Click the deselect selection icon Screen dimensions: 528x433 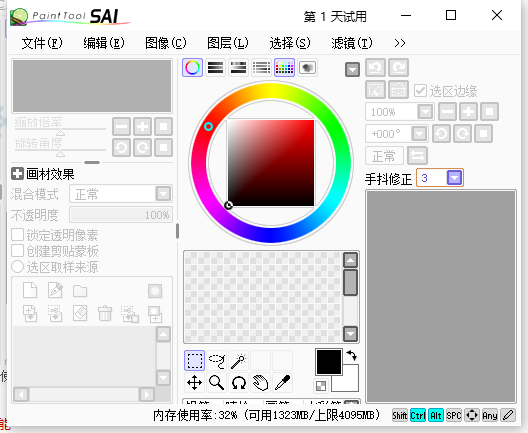(375, 90)
